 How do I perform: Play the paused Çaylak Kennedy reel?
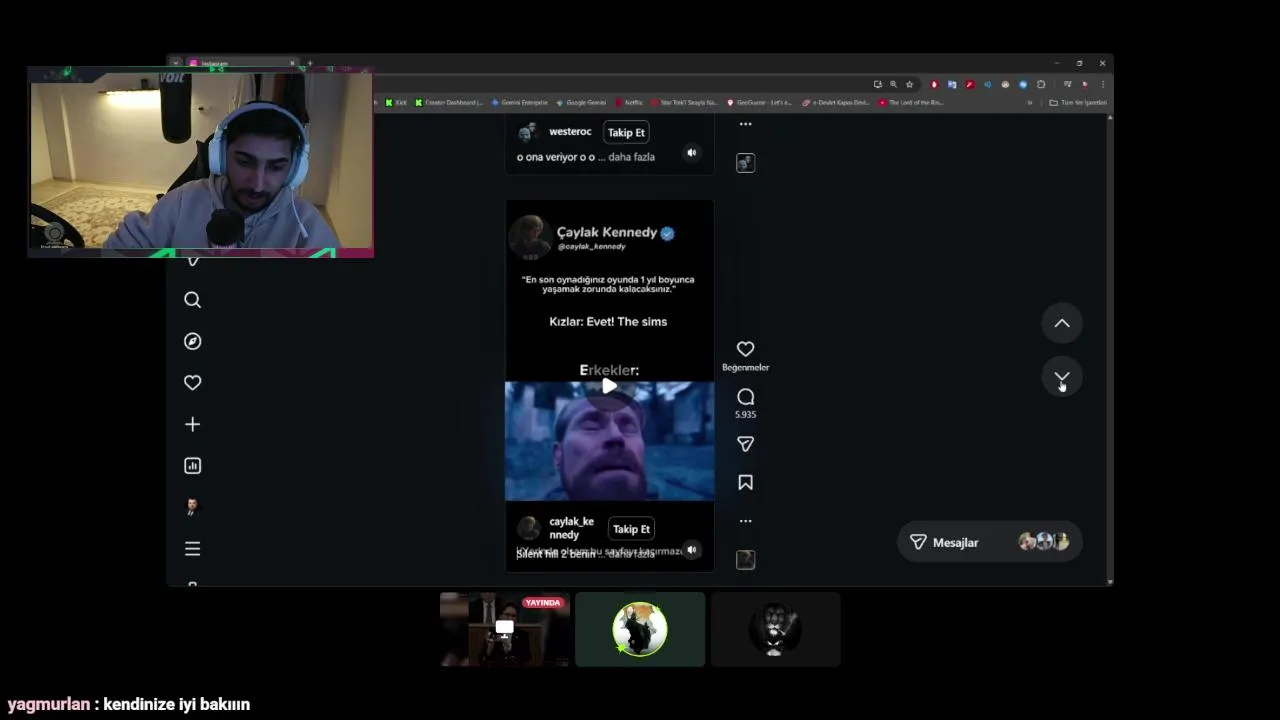[x=609, y=386]
